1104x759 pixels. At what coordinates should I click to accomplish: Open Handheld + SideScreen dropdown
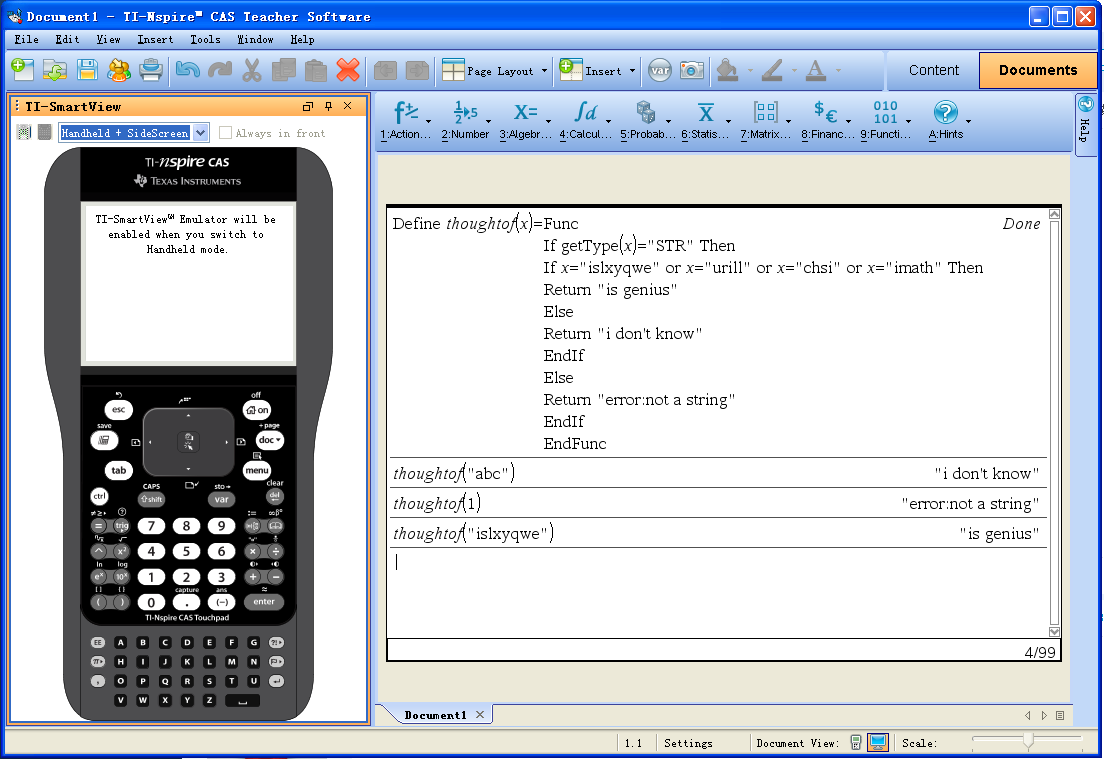(201, 132)
